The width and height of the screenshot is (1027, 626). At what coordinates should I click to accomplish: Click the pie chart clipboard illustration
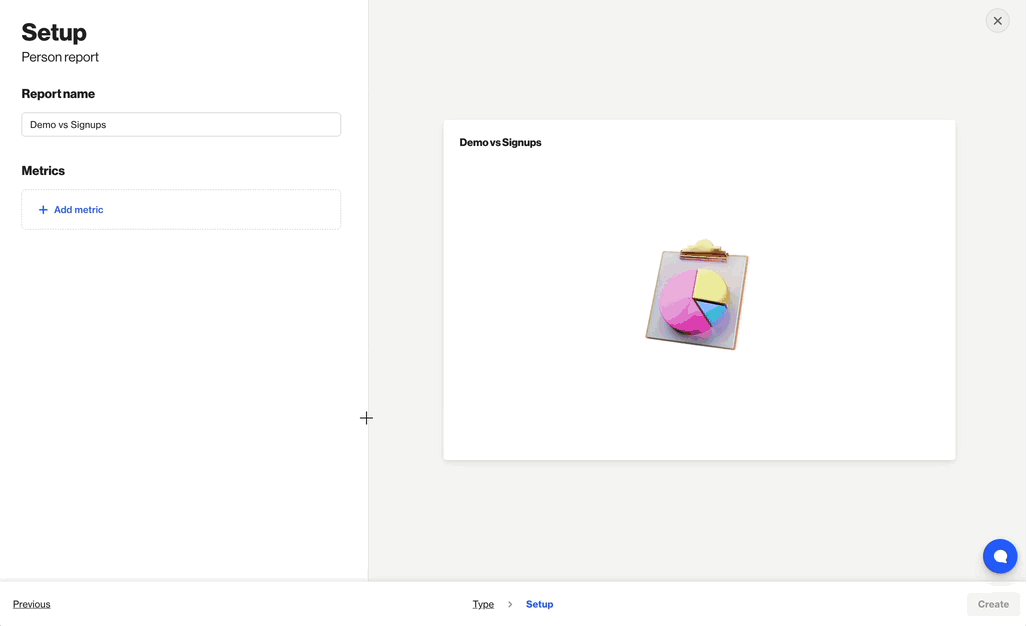[x=697, y=296]
